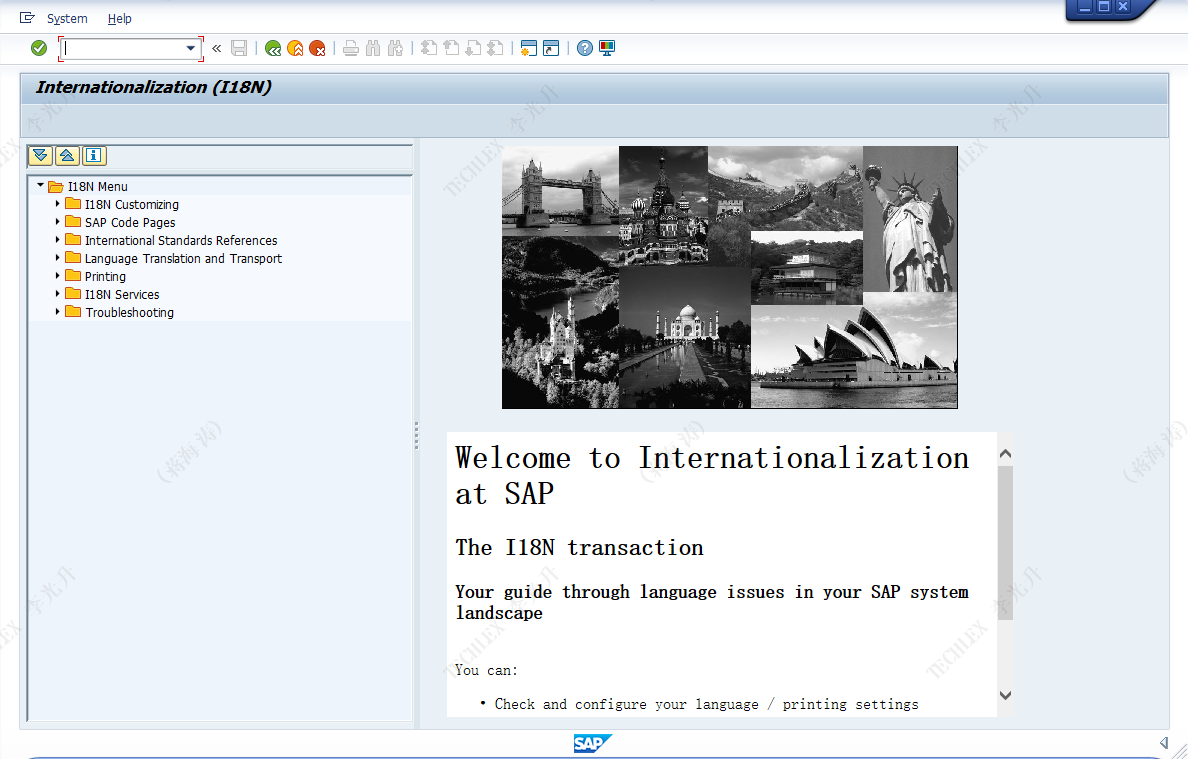Click the welcome text scroll up arrow

click(x=1005, y=454)
